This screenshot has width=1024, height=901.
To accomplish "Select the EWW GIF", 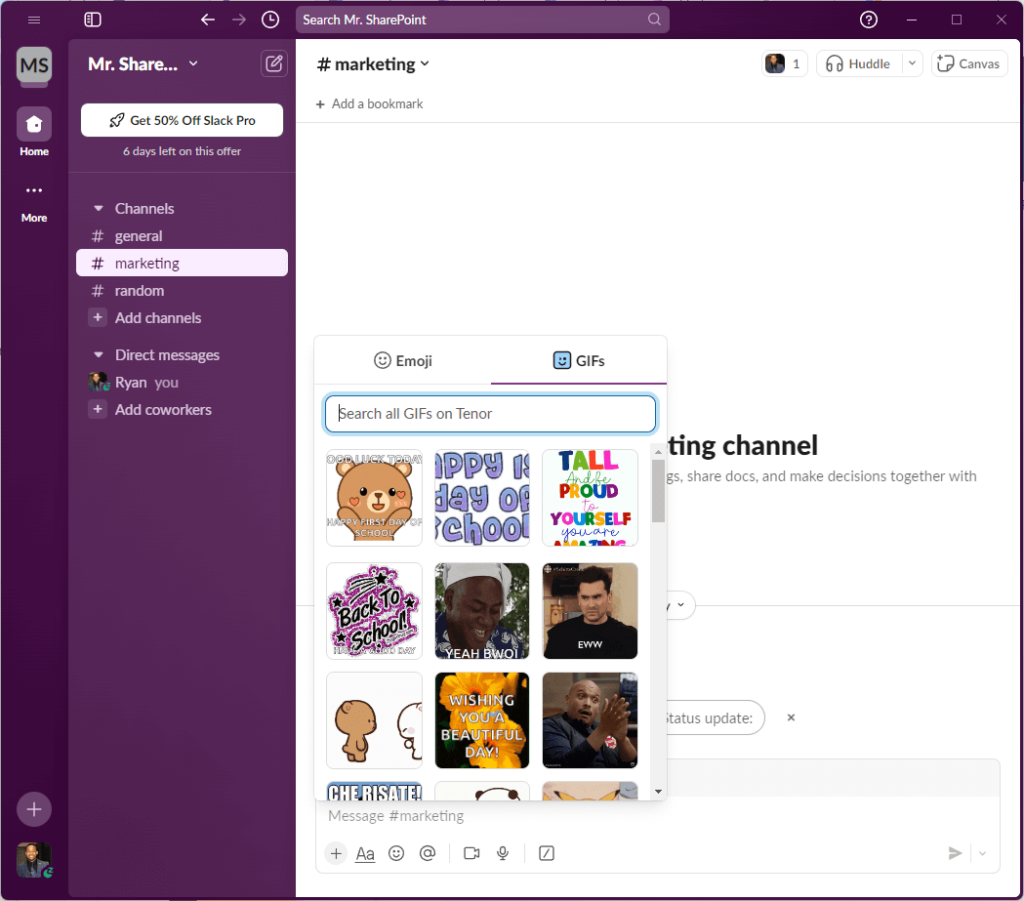I will 590,611.
